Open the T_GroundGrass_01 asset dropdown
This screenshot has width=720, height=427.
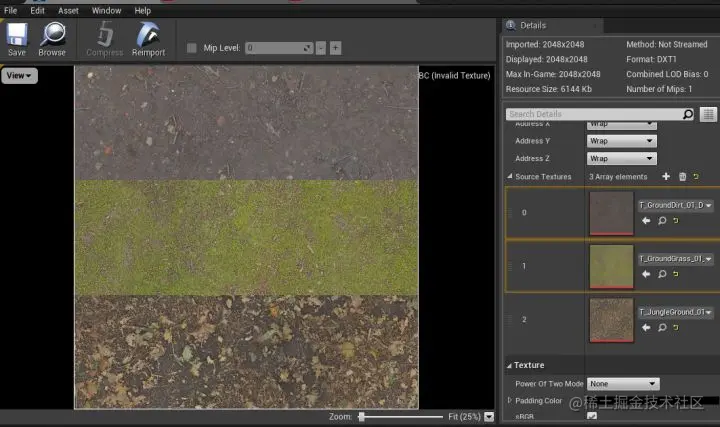pyautogui.click(x=675, y=259)
